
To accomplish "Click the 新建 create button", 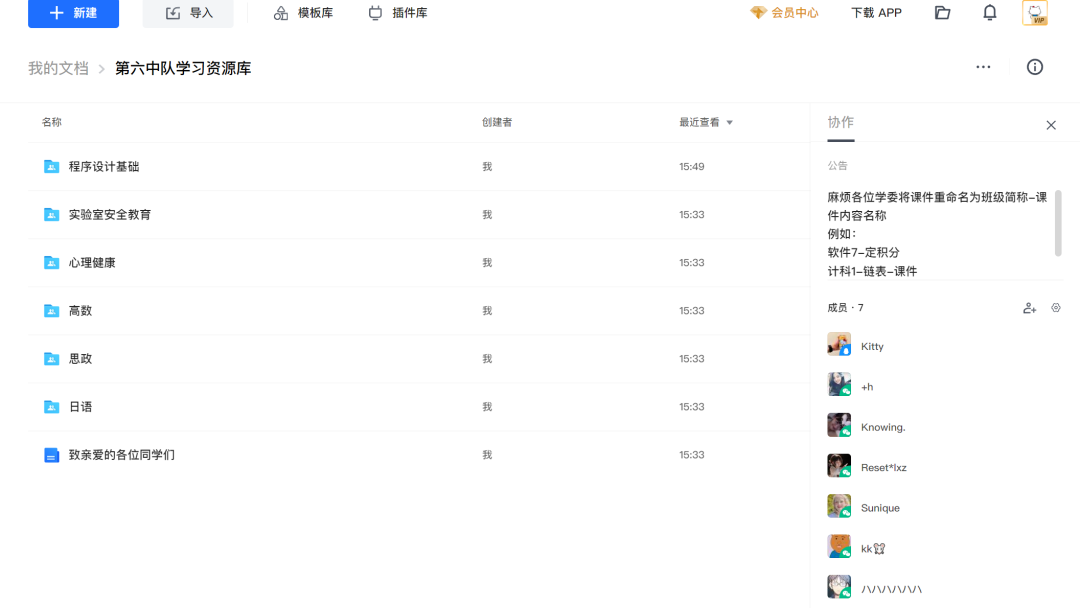I will 73,13.
